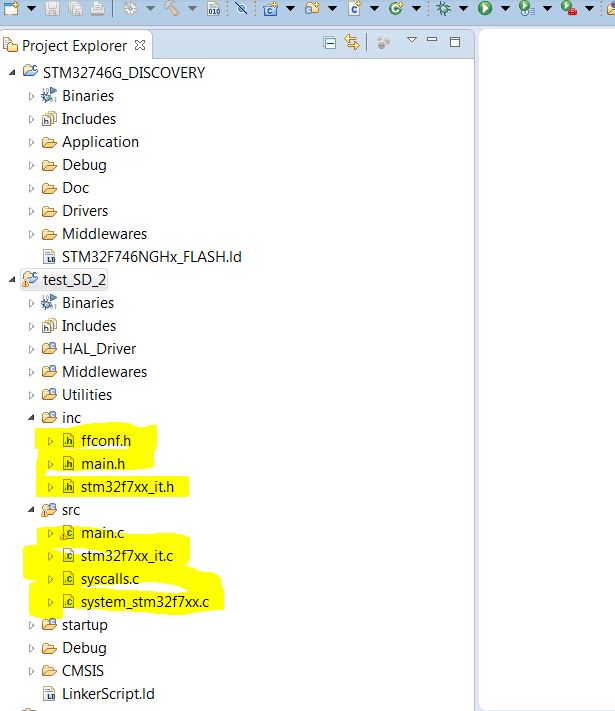Expand the HAL_Driver folder
This screenshot has width=615, height=711.
click(x=31, y=349)
